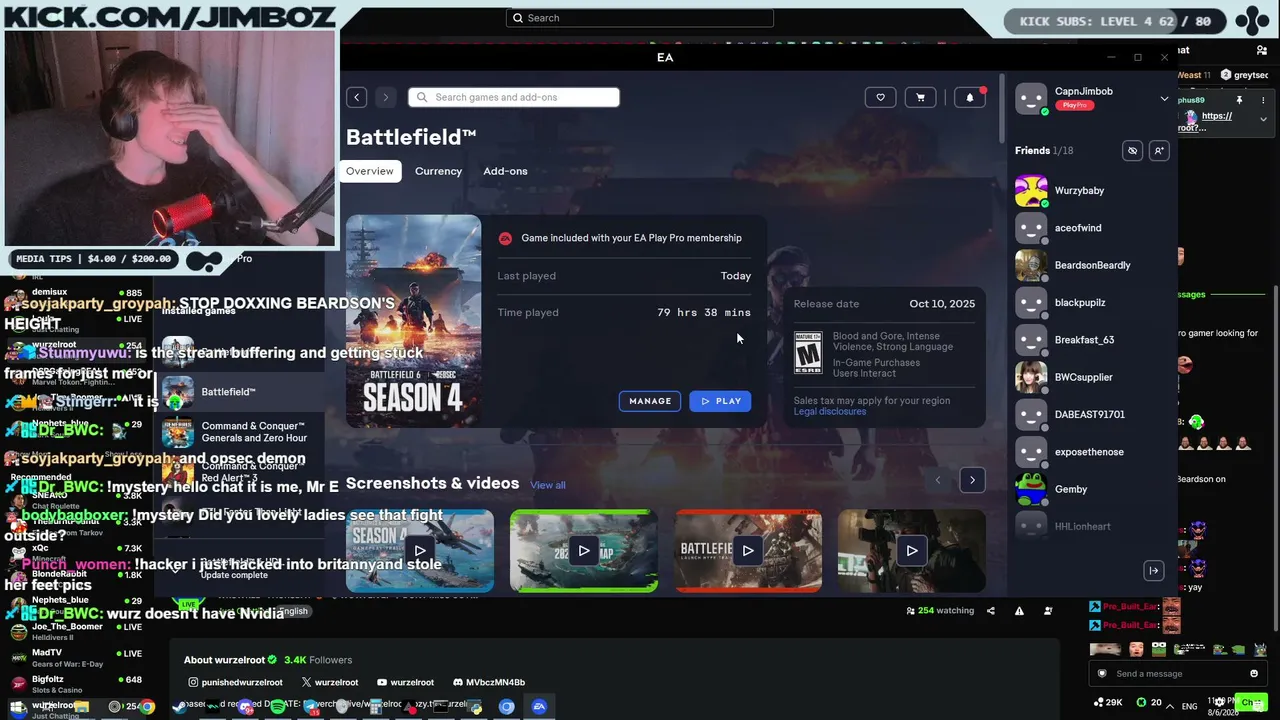This screenshot has height=720, width=1280.
Task: Play the Battlefield red-framed video thumbnail
Action: pos(748,550)
